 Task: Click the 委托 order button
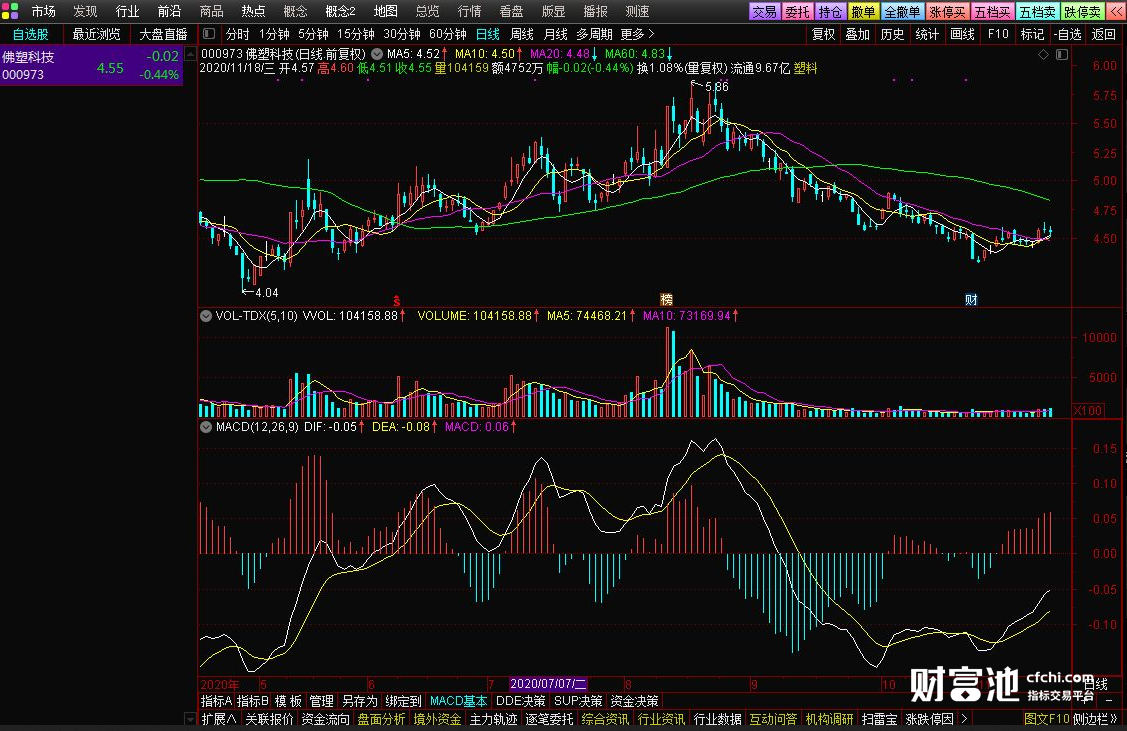pyautogui.click(x=797, y=12)
